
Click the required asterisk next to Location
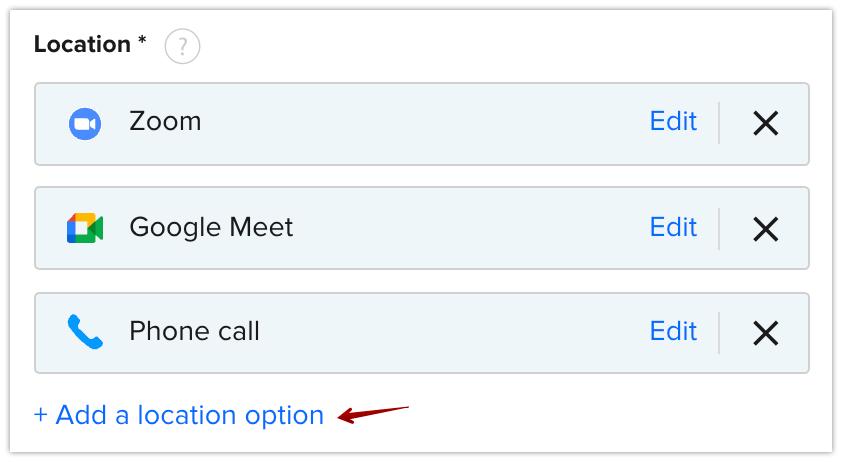142,40
